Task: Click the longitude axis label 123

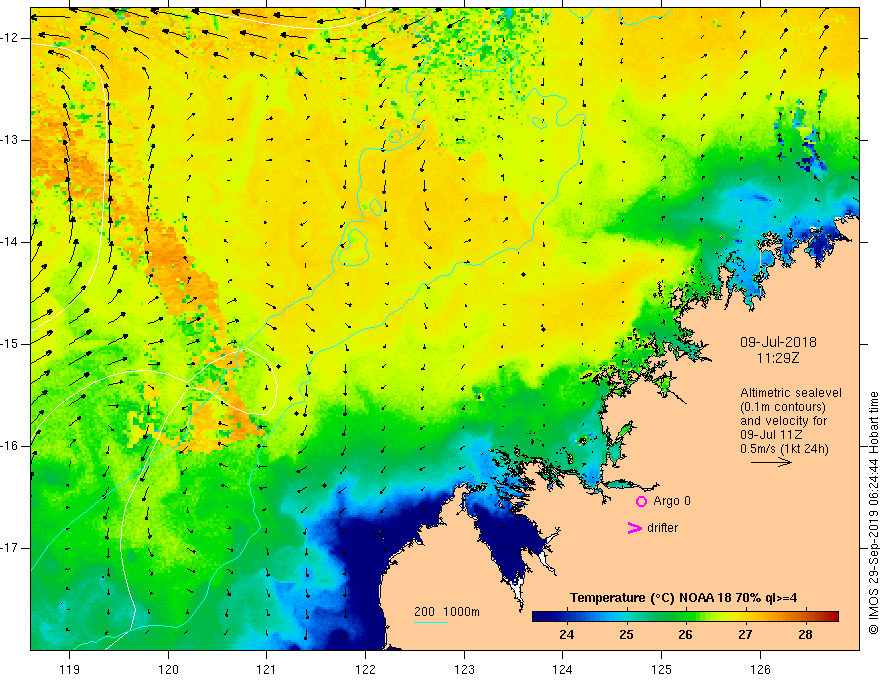Action: coord(464,669)
